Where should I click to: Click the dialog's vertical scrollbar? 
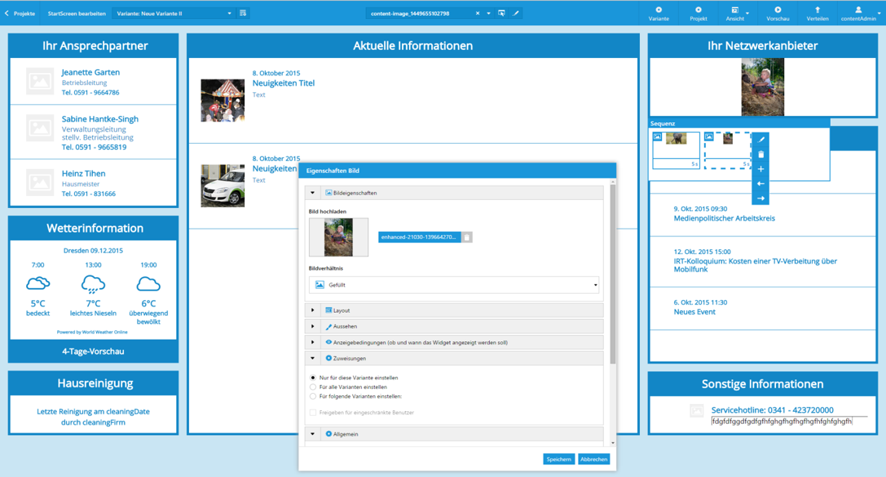click(613, 274)
